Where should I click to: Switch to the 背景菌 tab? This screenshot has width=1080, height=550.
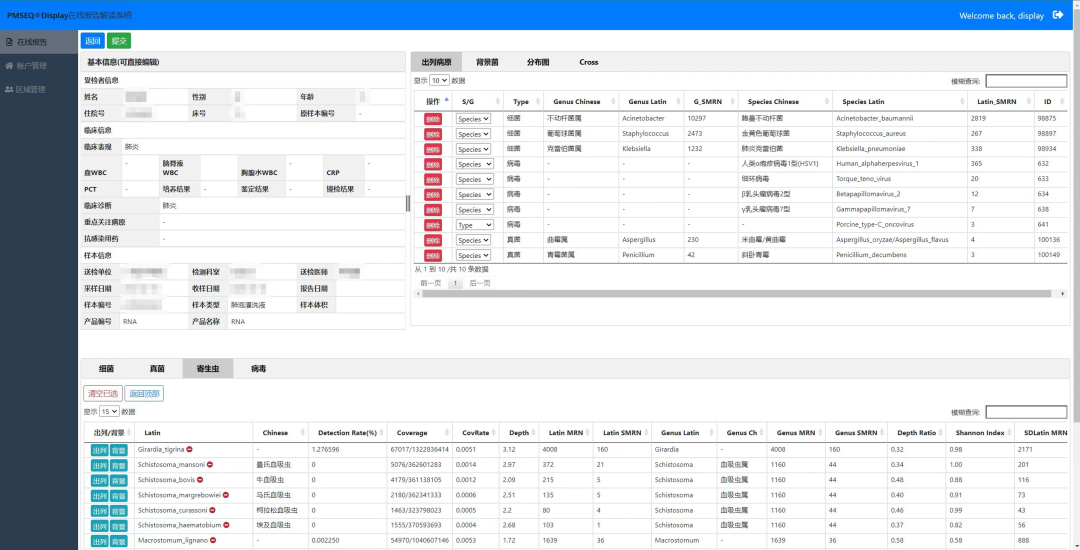(x=488, y=62)
